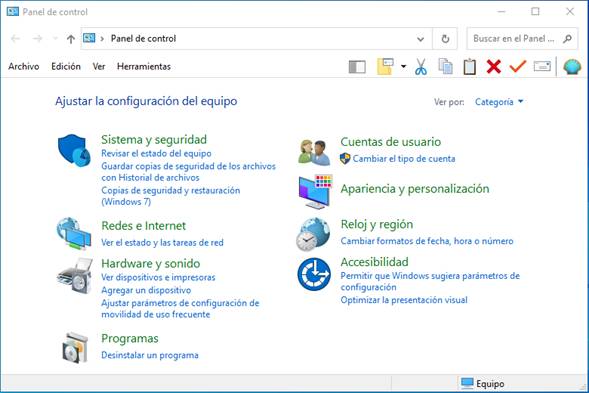Open Accesibilidad category
The image size is (589, 393).
(x=375, y=262)
